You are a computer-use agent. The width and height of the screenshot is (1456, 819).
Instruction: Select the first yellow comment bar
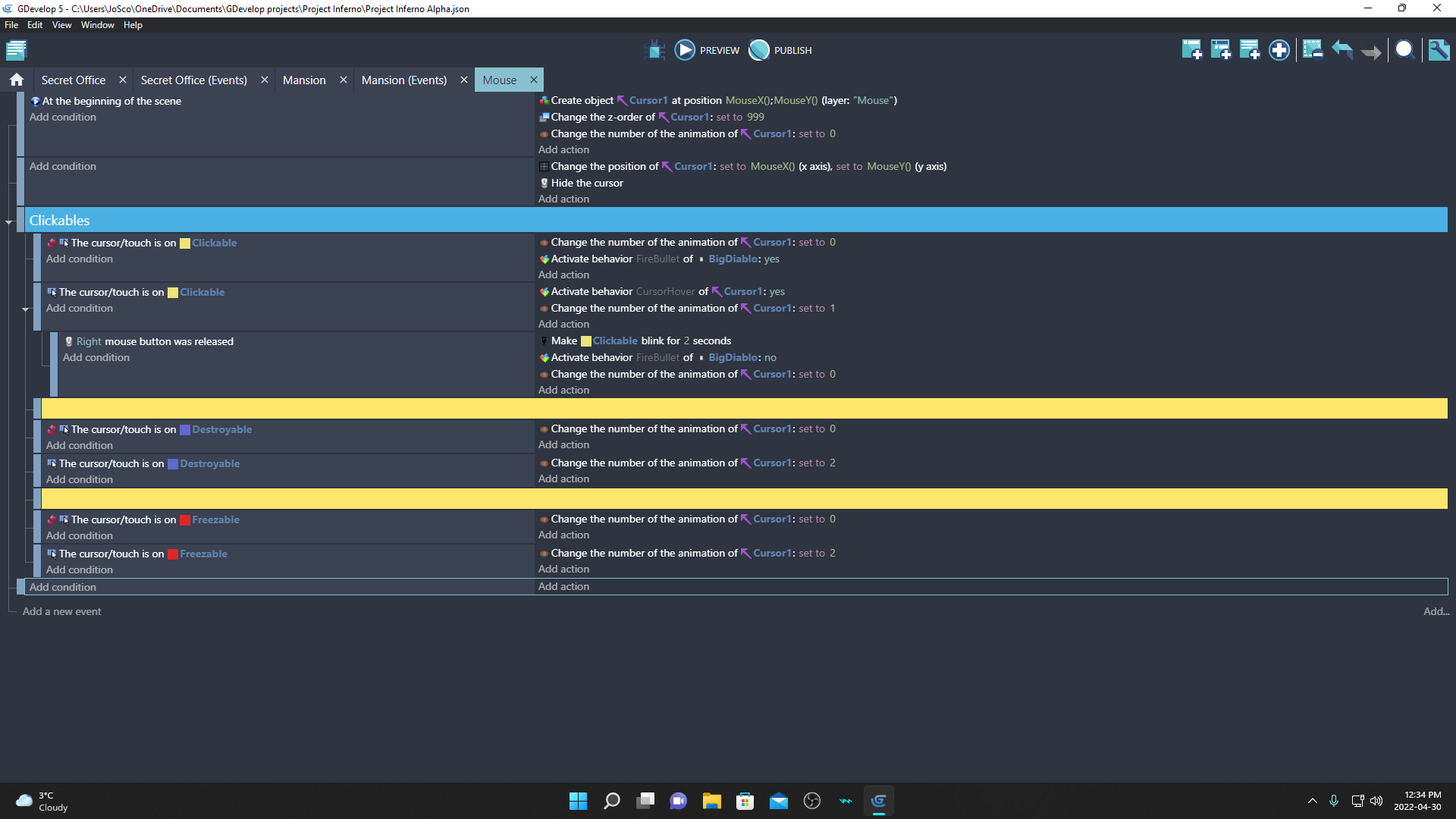pyautogui.click(x=744, y=408)
